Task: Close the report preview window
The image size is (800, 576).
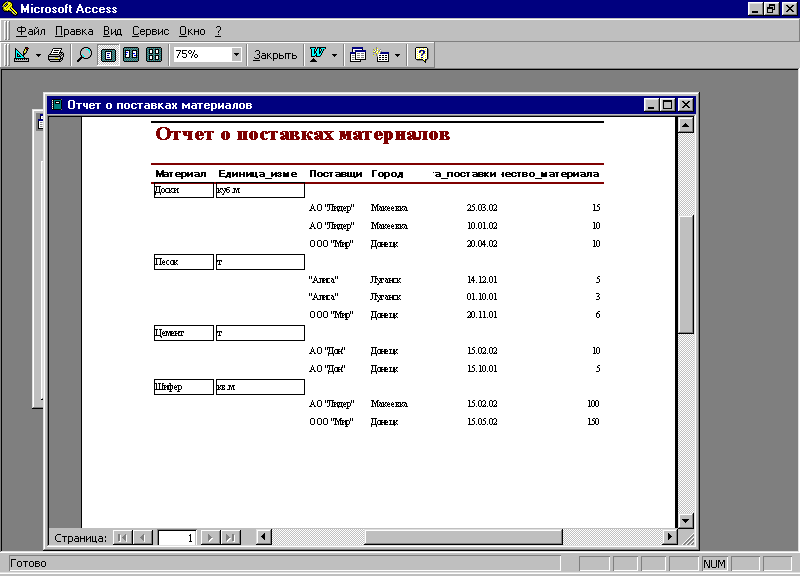Action: pyautogui.click(x=686, y=105)
